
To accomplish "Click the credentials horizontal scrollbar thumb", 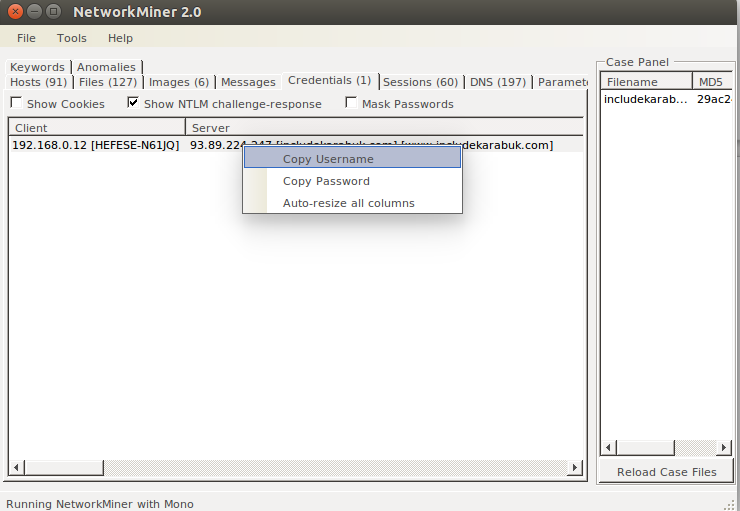I will 64,468.
